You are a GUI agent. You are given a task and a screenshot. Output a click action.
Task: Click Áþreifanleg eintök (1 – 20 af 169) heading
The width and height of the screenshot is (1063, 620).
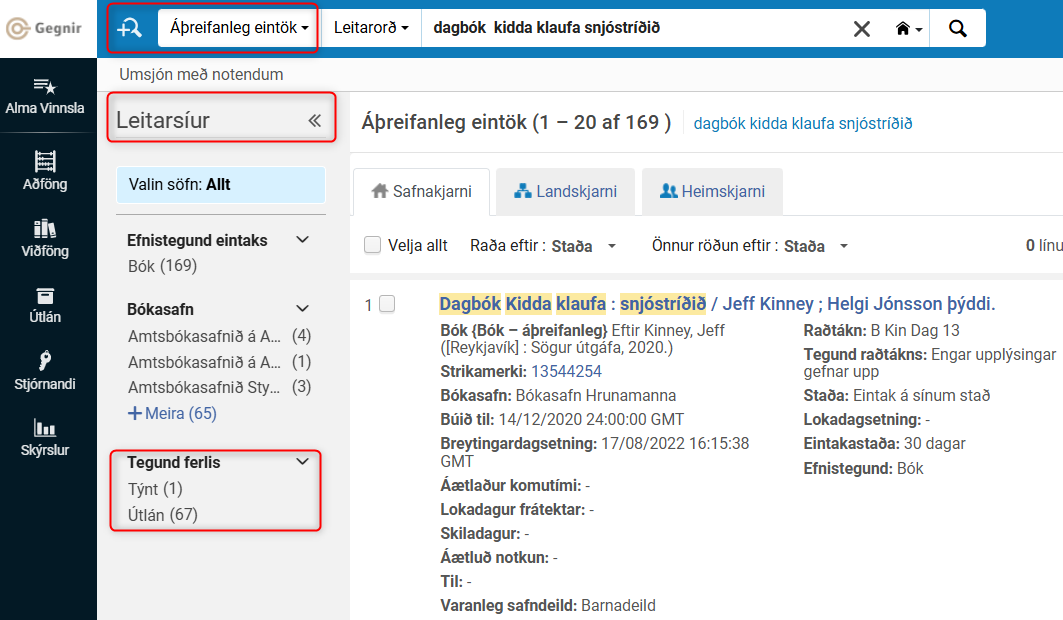pyautogui.click(x=516, y=122)
